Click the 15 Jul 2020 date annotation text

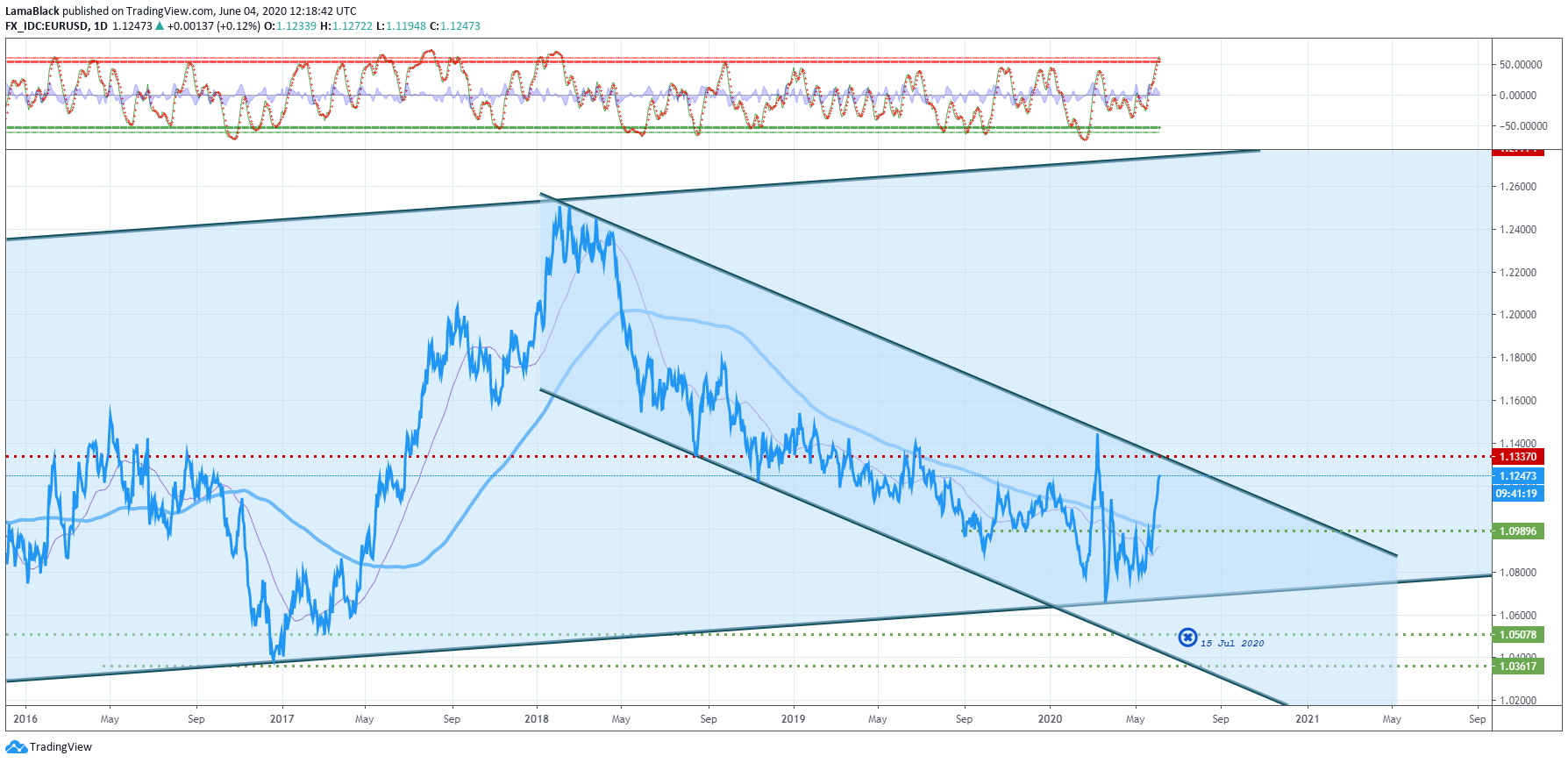1232,644
